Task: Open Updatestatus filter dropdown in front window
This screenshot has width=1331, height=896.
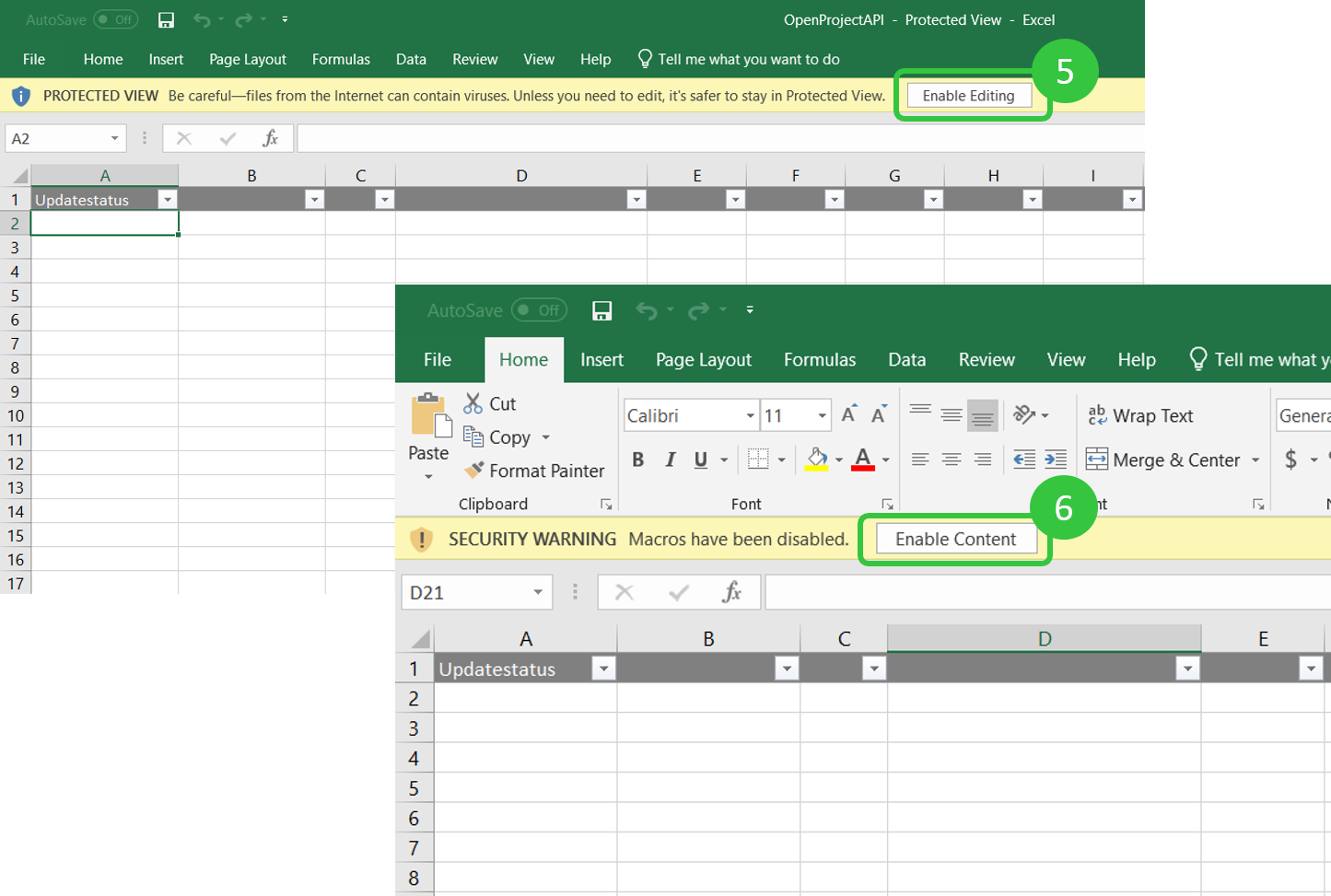Action: point(603,669)
